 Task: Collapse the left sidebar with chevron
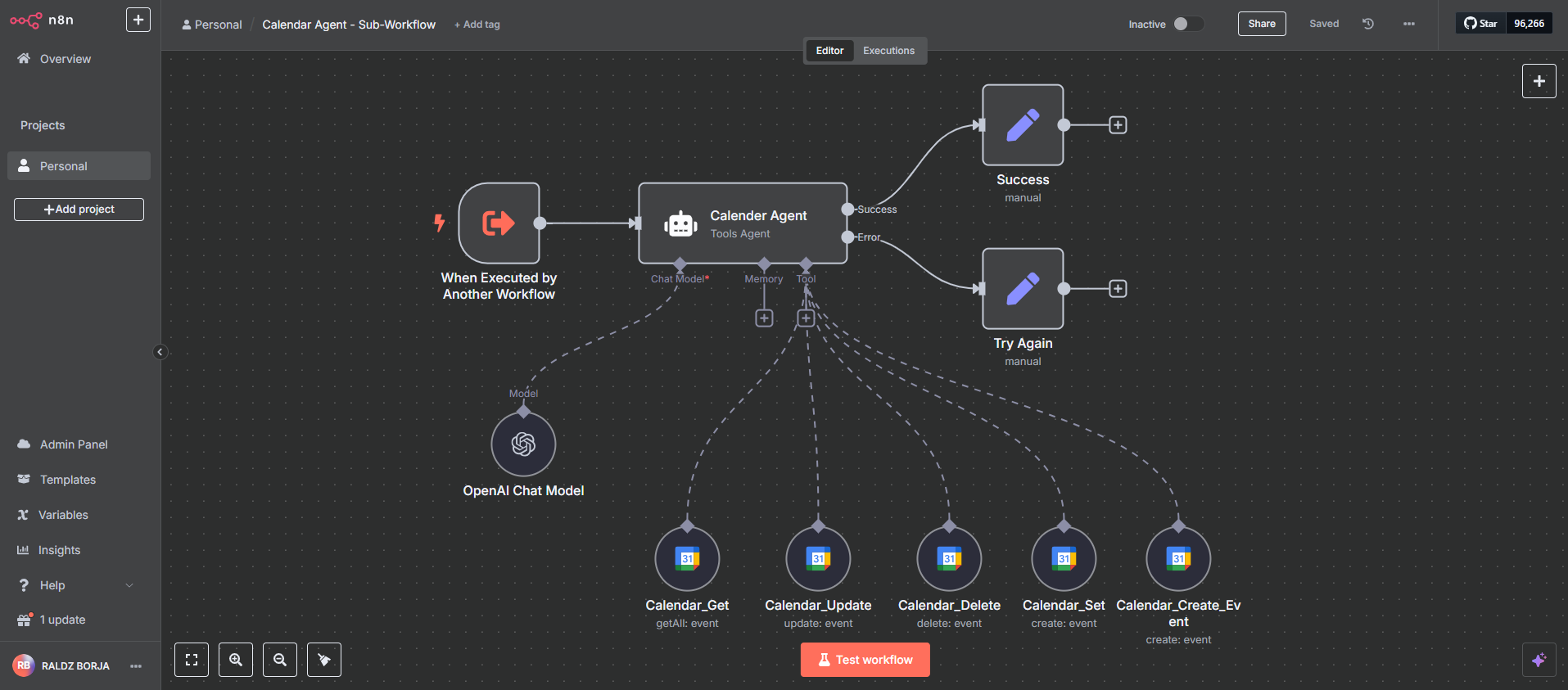tap(160, 352)
